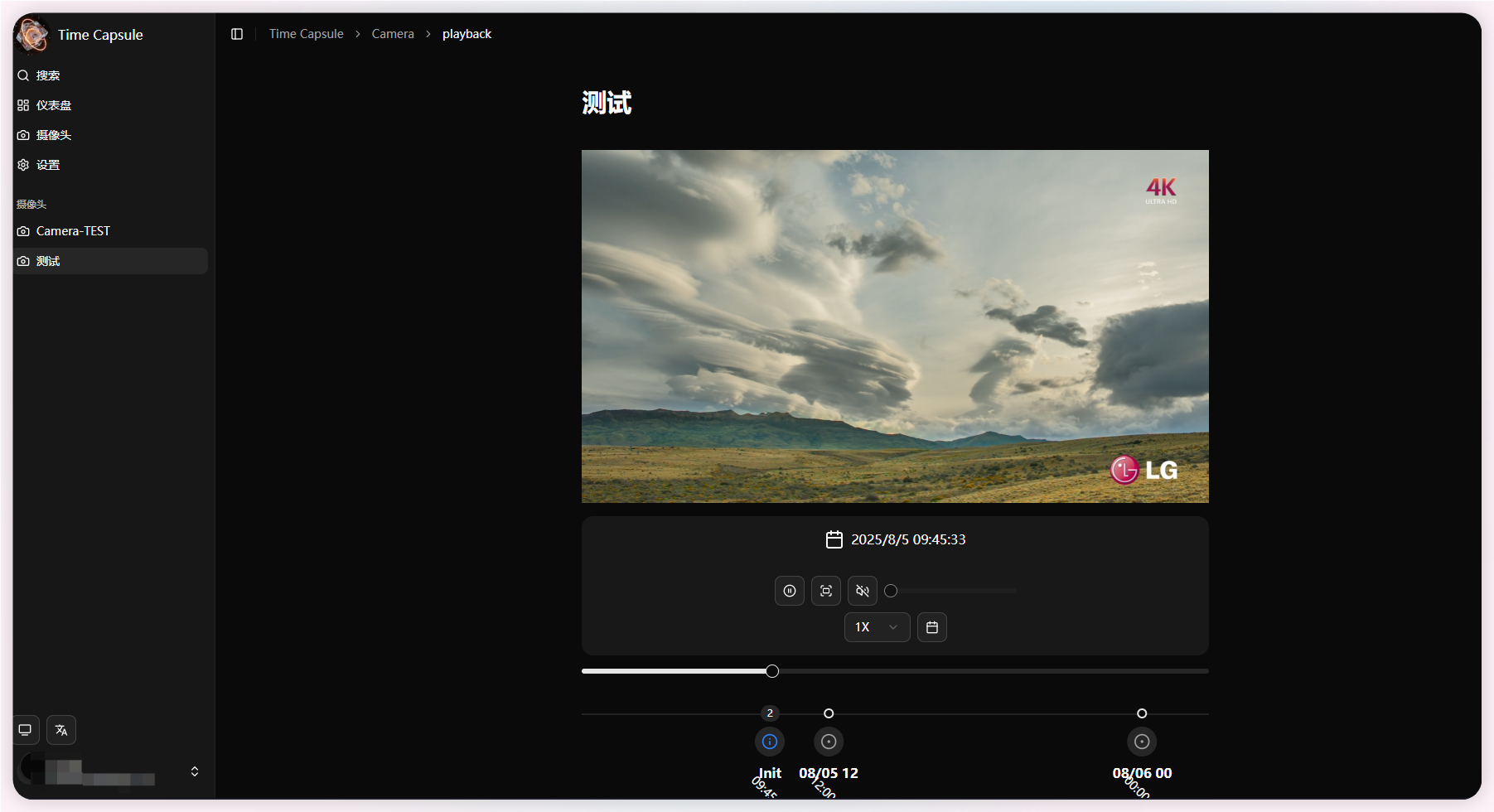Click the clock icon above 08/05 12
The image size is (1494, 812).
[x=828, y=741]
